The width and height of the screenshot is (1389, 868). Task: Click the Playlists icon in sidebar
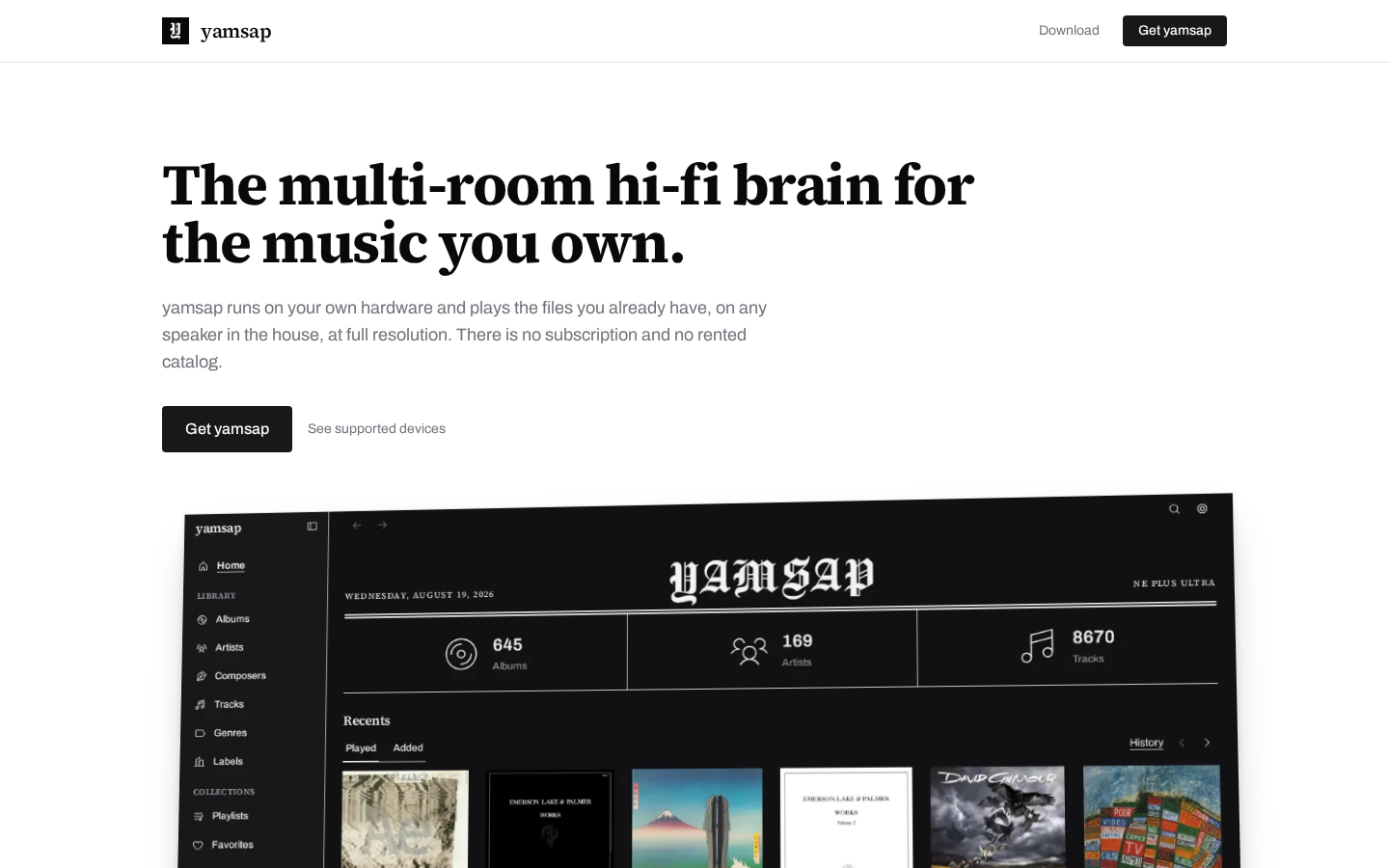pos(199,817)
